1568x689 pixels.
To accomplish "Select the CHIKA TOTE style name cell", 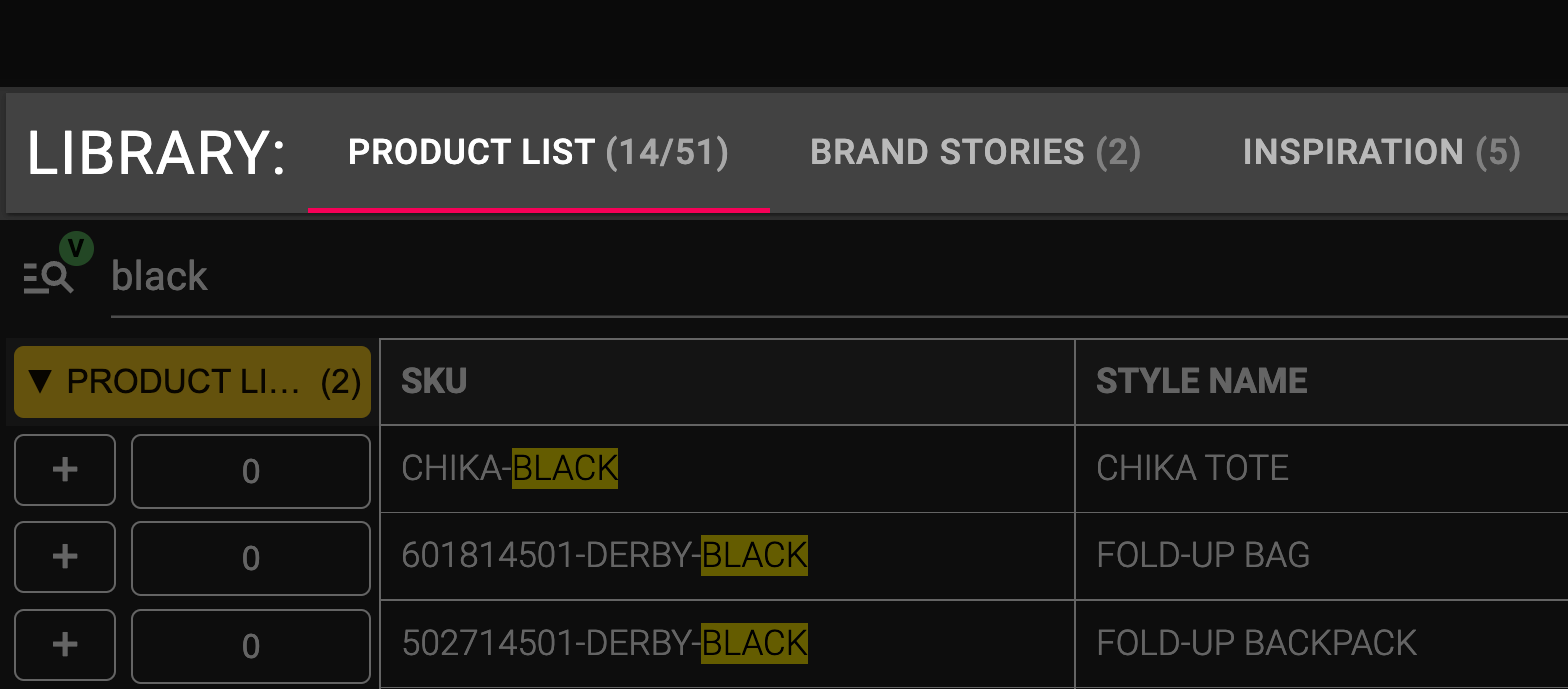I will tap(1322, 468).
